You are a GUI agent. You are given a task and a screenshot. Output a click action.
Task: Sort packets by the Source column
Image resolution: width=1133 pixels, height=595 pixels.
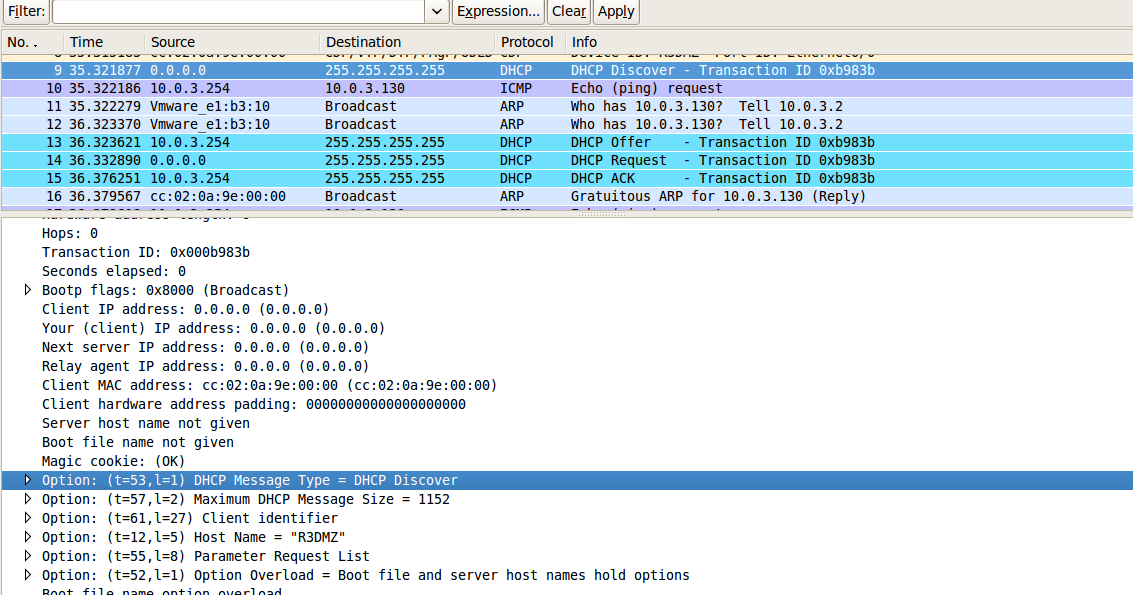pyautogui.click(x=172, y=42)
